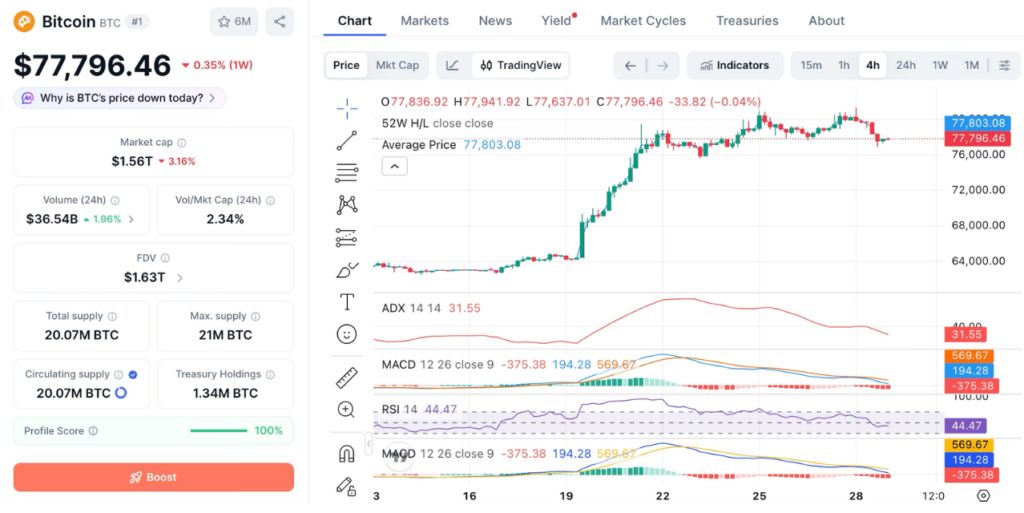Select the XABCD pattern tool
The width and height of the screenshot is (1024, 513).
[x=347, y=205]
